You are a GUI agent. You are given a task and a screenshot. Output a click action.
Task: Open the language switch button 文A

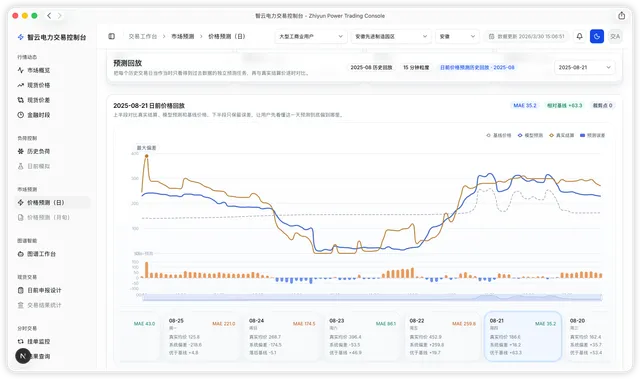[615, 36]
